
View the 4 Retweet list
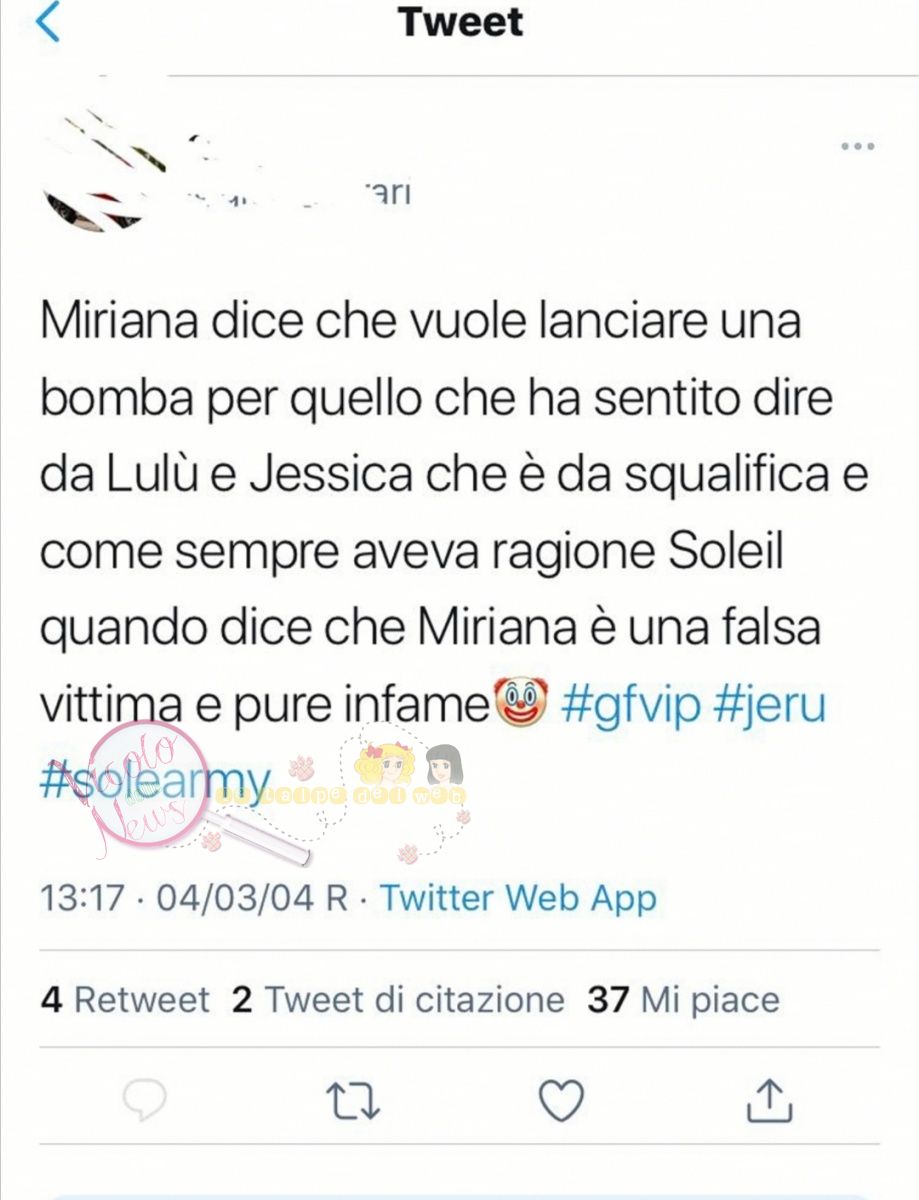126,999
